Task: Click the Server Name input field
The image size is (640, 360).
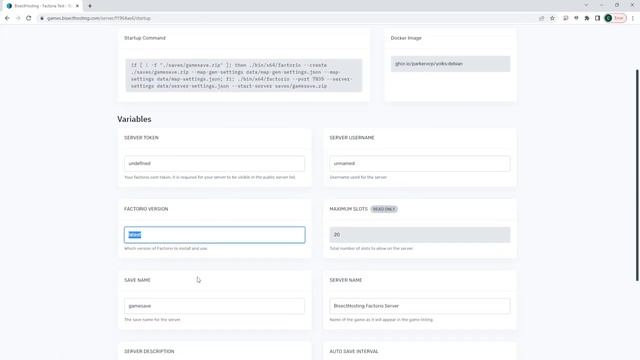Action: (x=420, y=306)
